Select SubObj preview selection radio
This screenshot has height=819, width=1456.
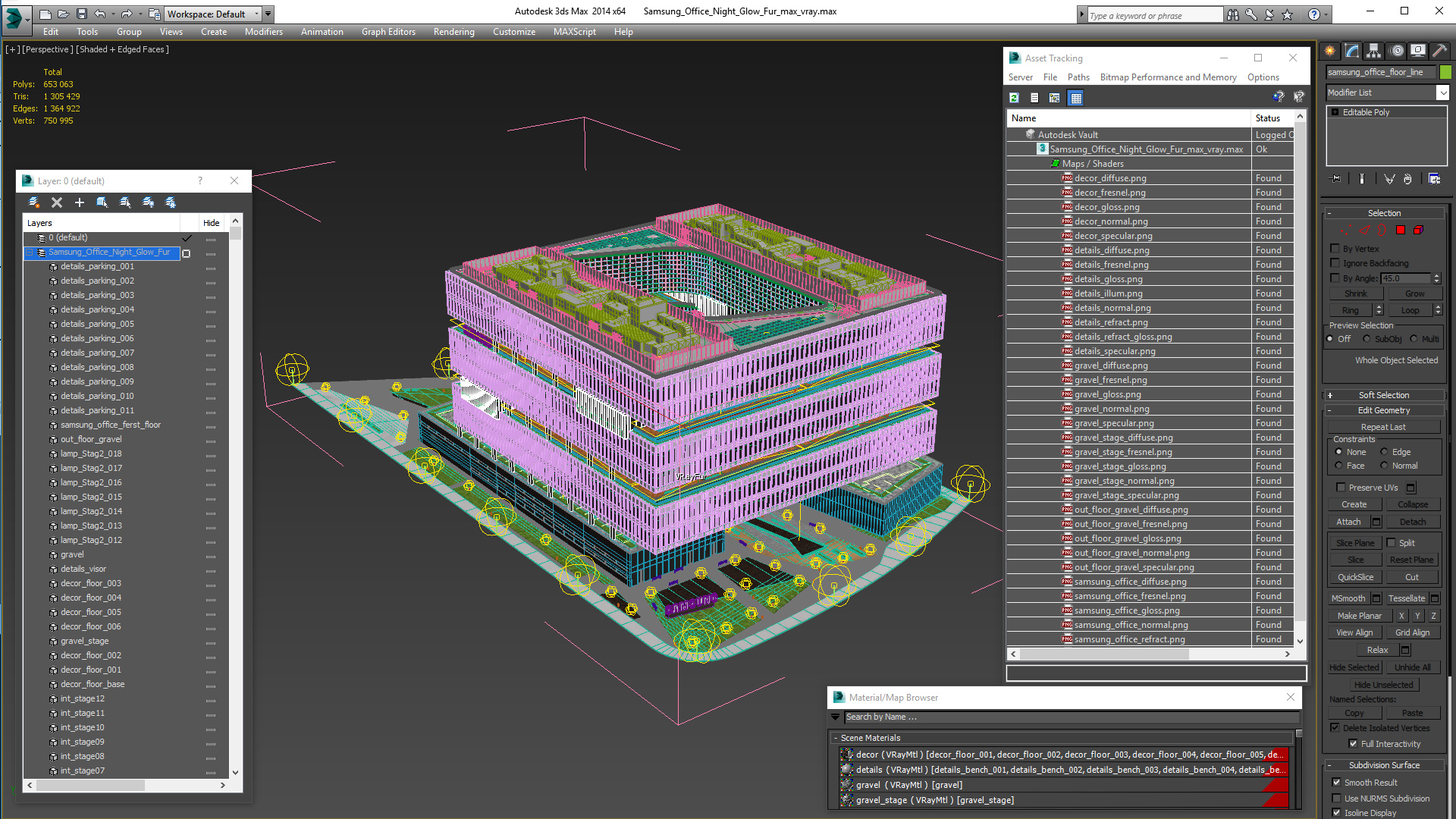(1367, 339)
